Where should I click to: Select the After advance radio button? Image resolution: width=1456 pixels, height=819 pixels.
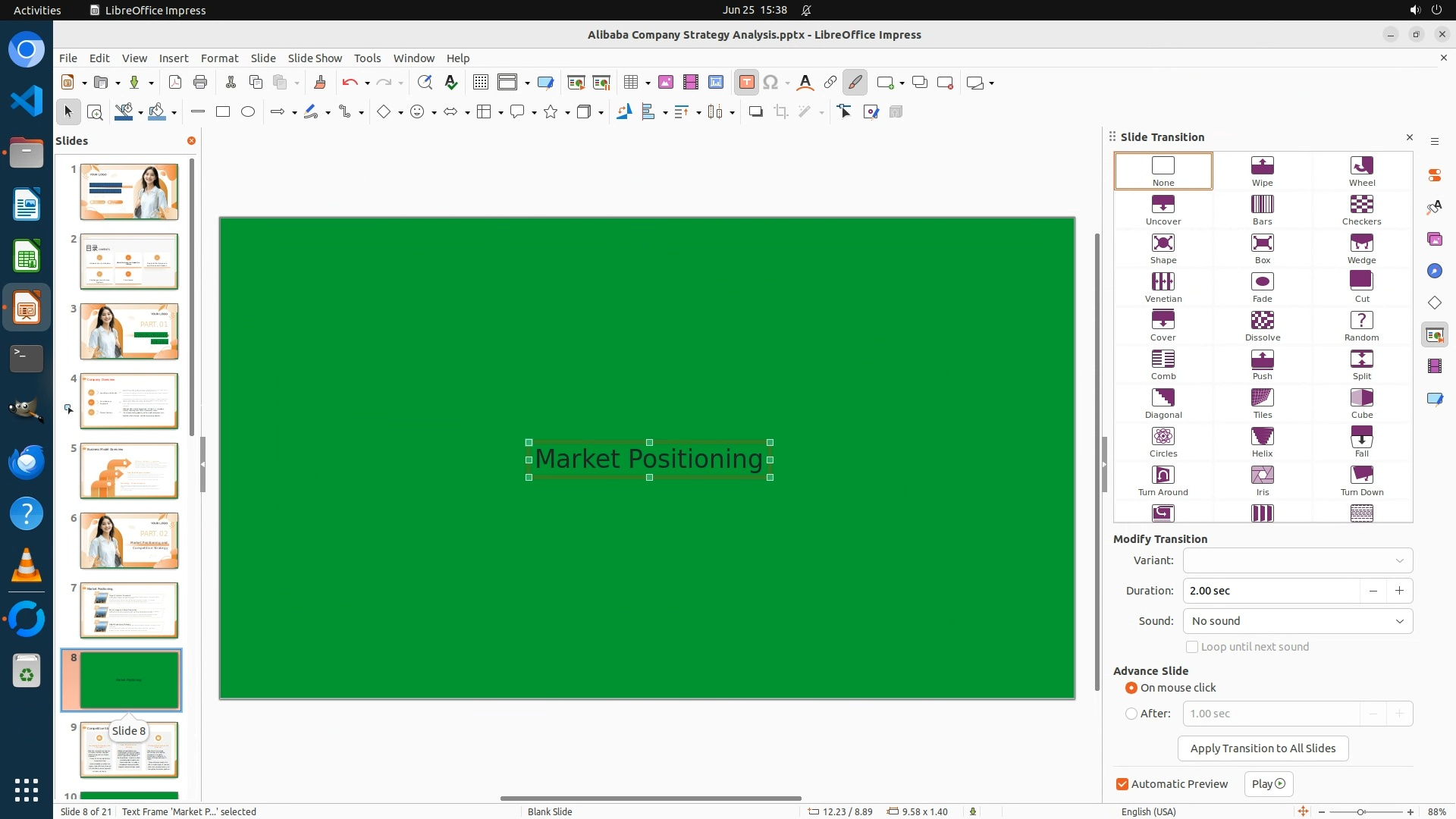click(1131, 714)
